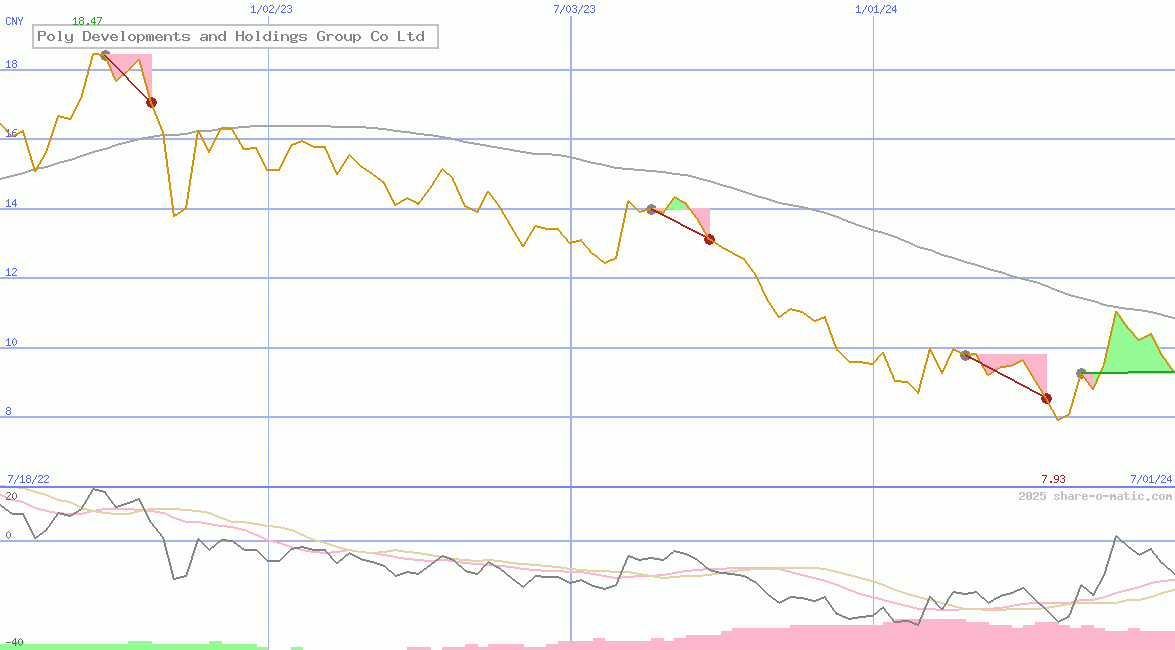The height and width of the screenshot is (650, 1175).
Task: Click the 18 price axis label
Action: point(11,64)
